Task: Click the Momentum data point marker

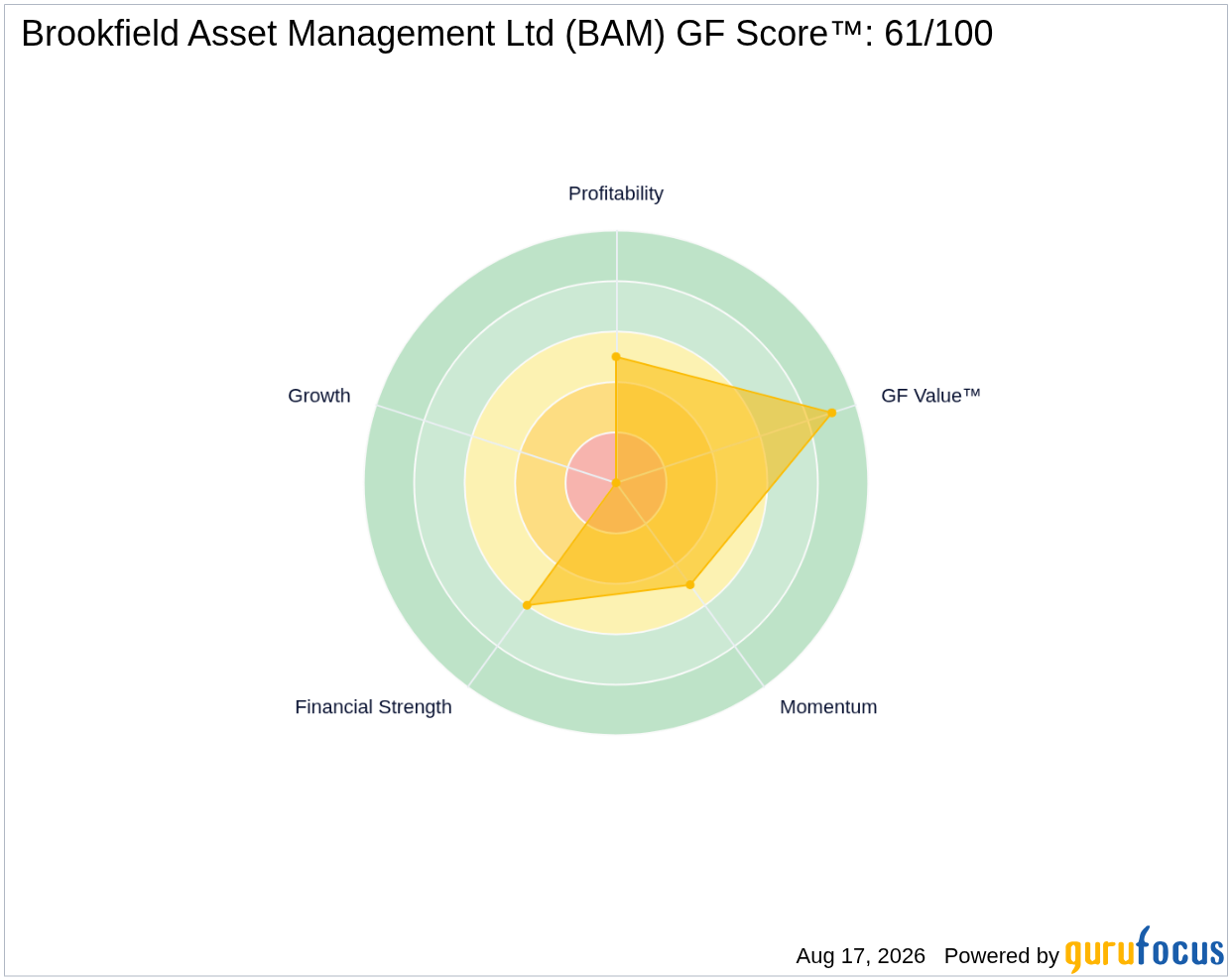Action: [x=690, y=585]
